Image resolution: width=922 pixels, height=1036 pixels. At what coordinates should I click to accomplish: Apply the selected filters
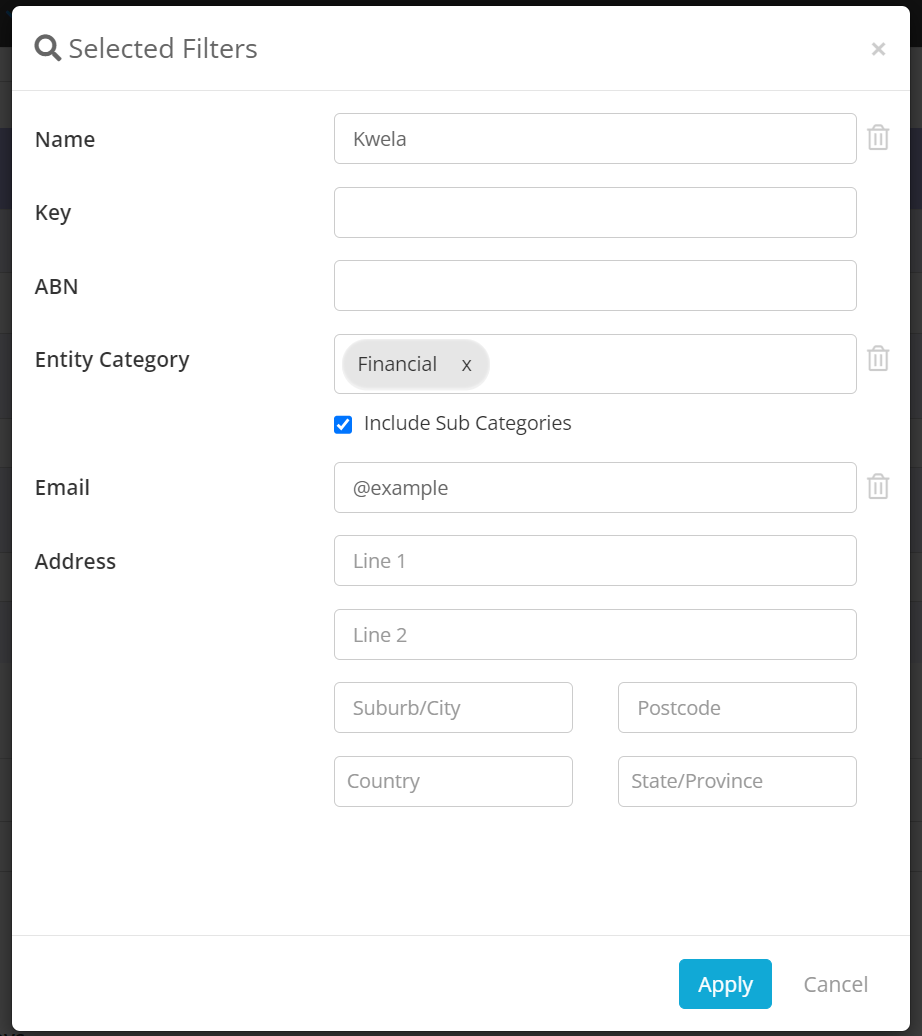pos(725,984)
